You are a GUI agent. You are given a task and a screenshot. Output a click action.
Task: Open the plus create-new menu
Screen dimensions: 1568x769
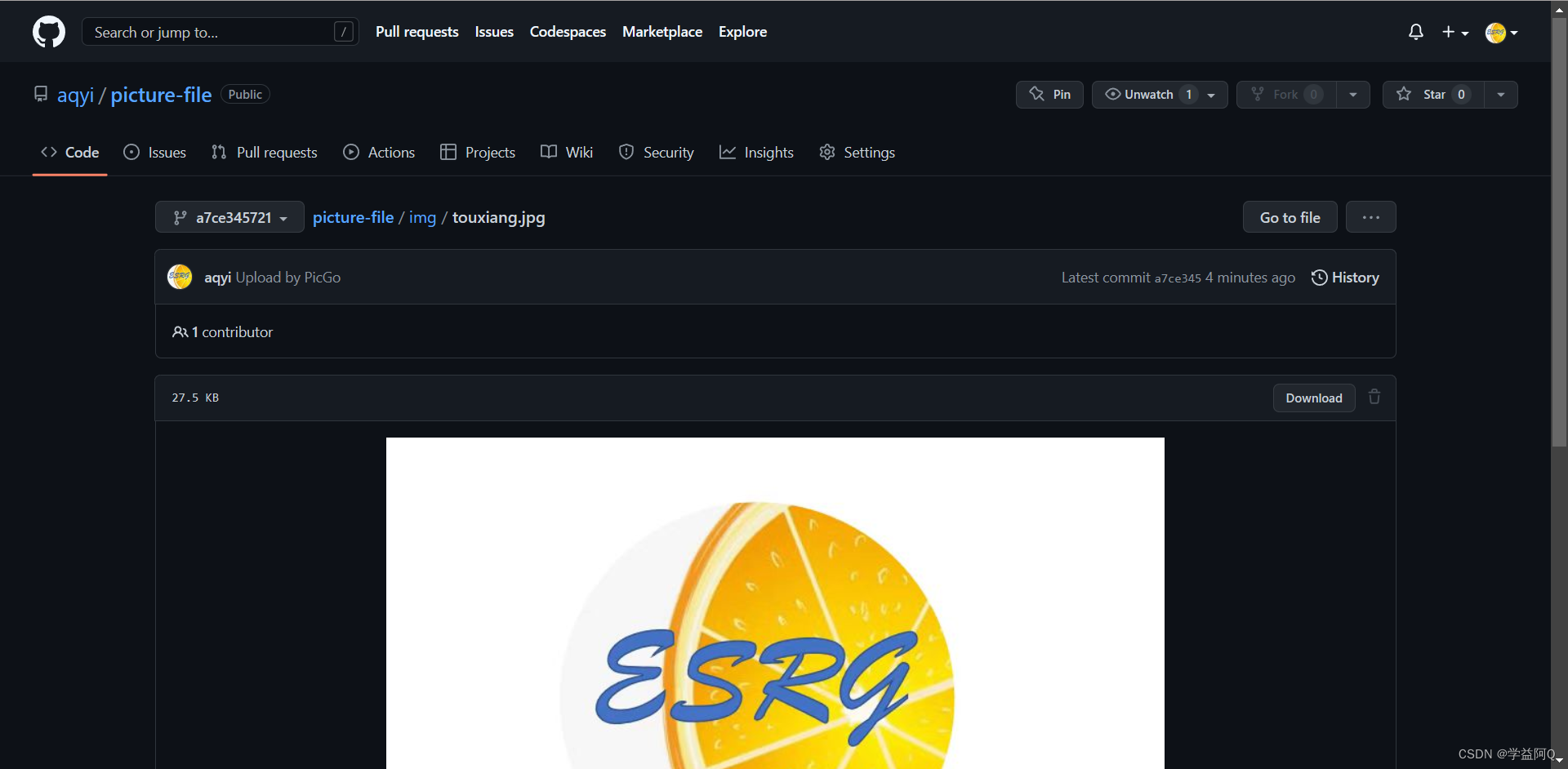coord(1455,32)
